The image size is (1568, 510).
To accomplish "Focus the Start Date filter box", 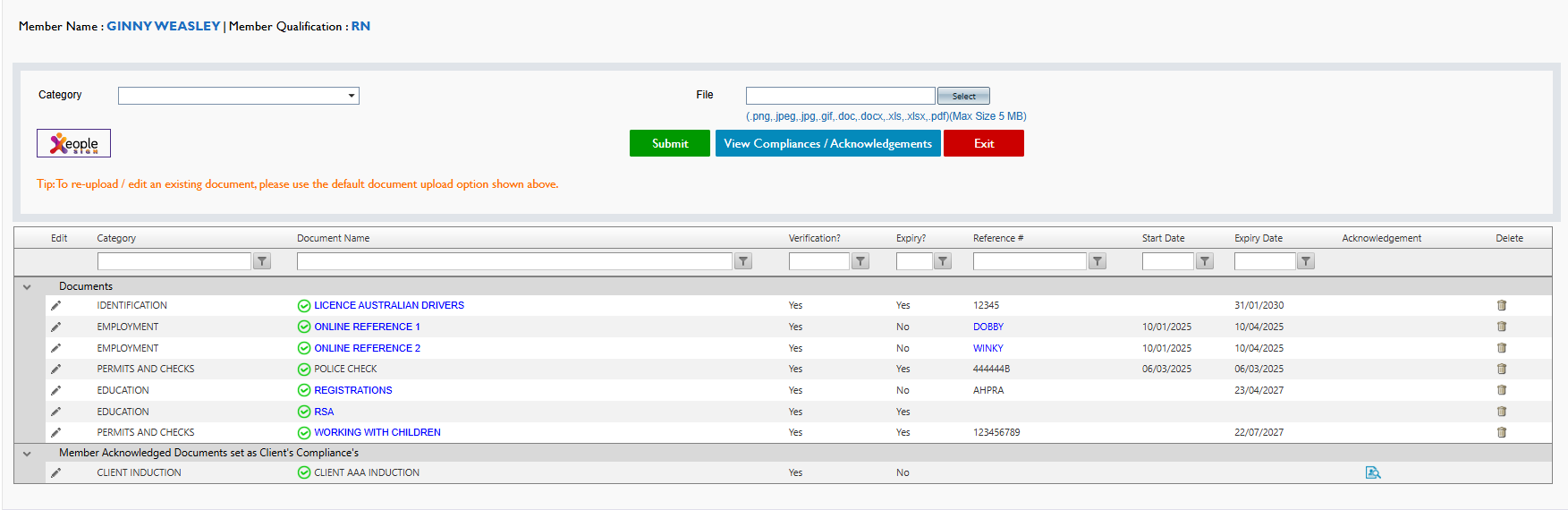I will [1168, 261].
